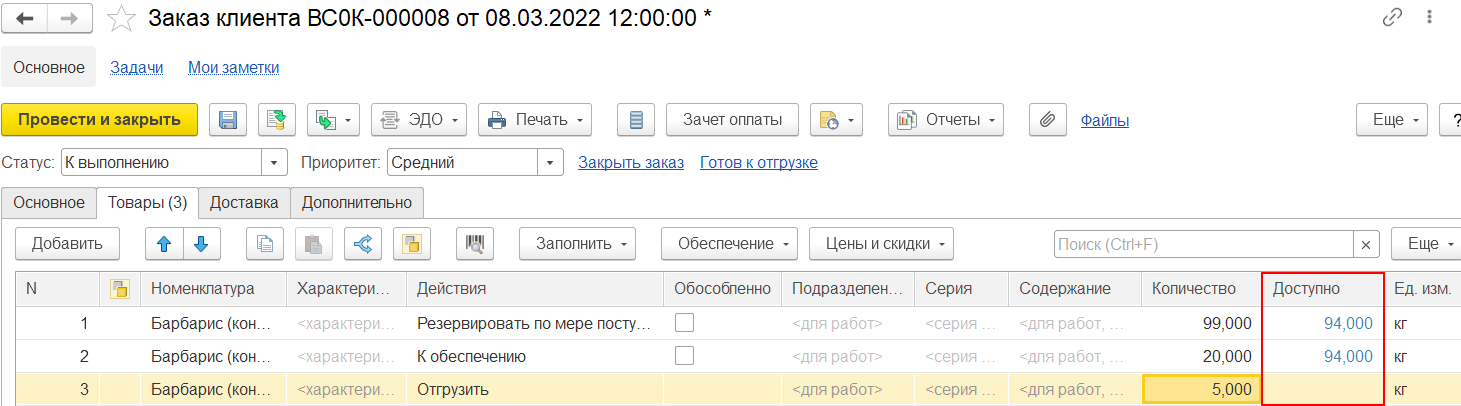Click the Закрыть заказ link
Screen dimensions: 1461x406
tap(631, 162)
